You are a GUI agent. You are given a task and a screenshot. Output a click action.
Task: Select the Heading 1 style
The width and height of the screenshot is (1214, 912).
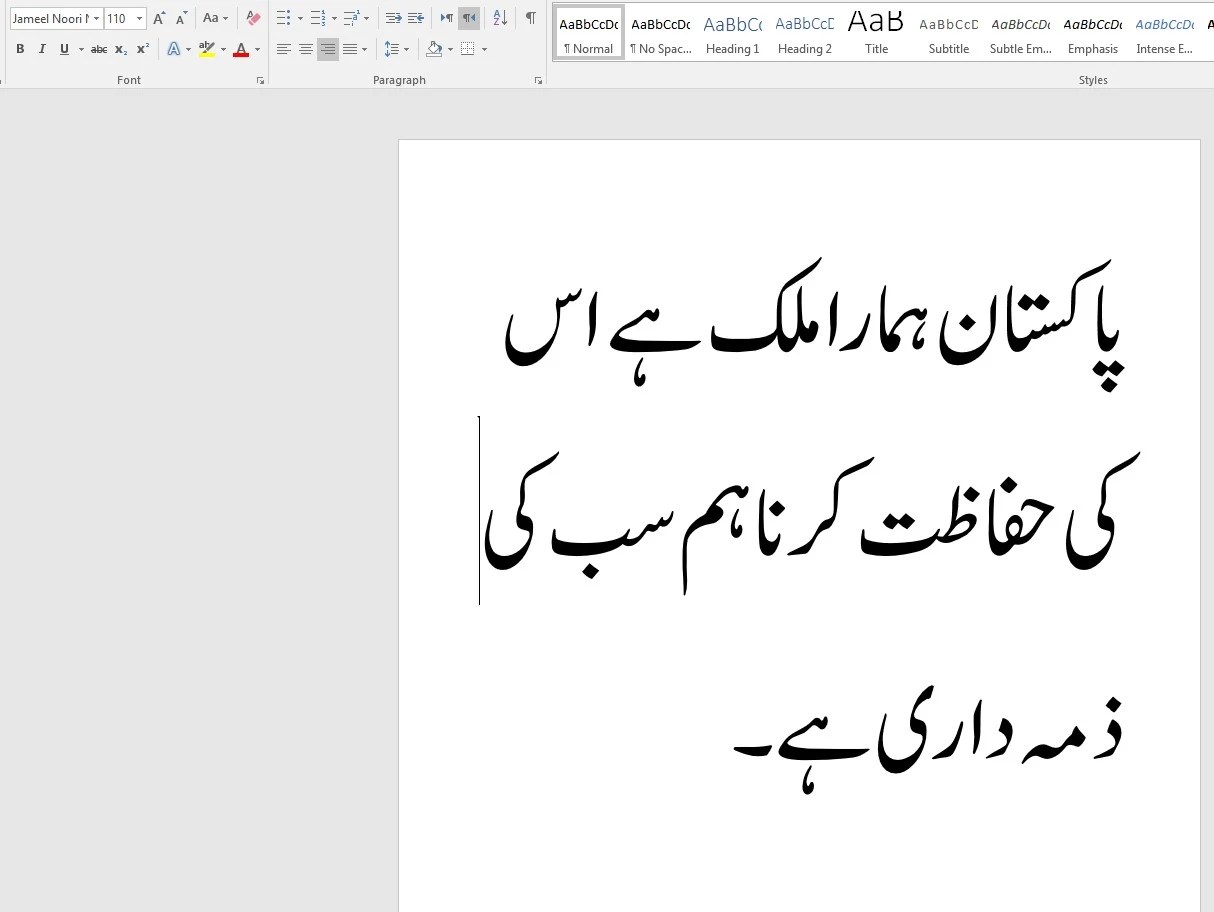coord(733,30)
